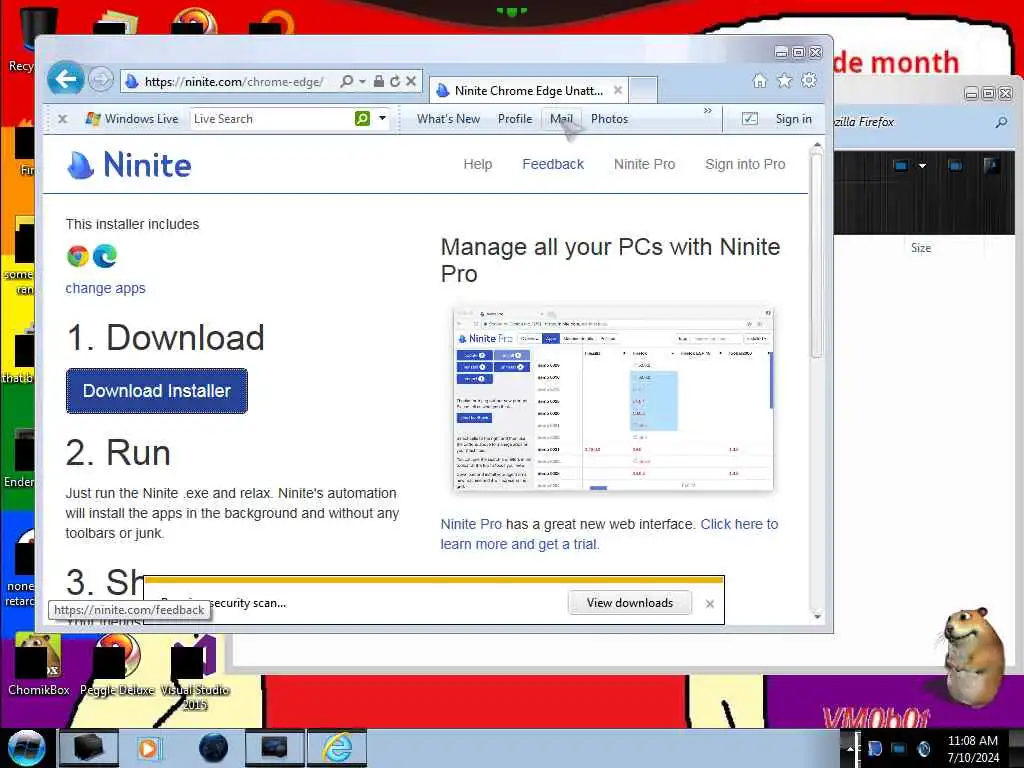The width and height of the screenshot is (1024, 768).
Task: Click the security lock icon in address bar
Action: (x=378, y=81)
